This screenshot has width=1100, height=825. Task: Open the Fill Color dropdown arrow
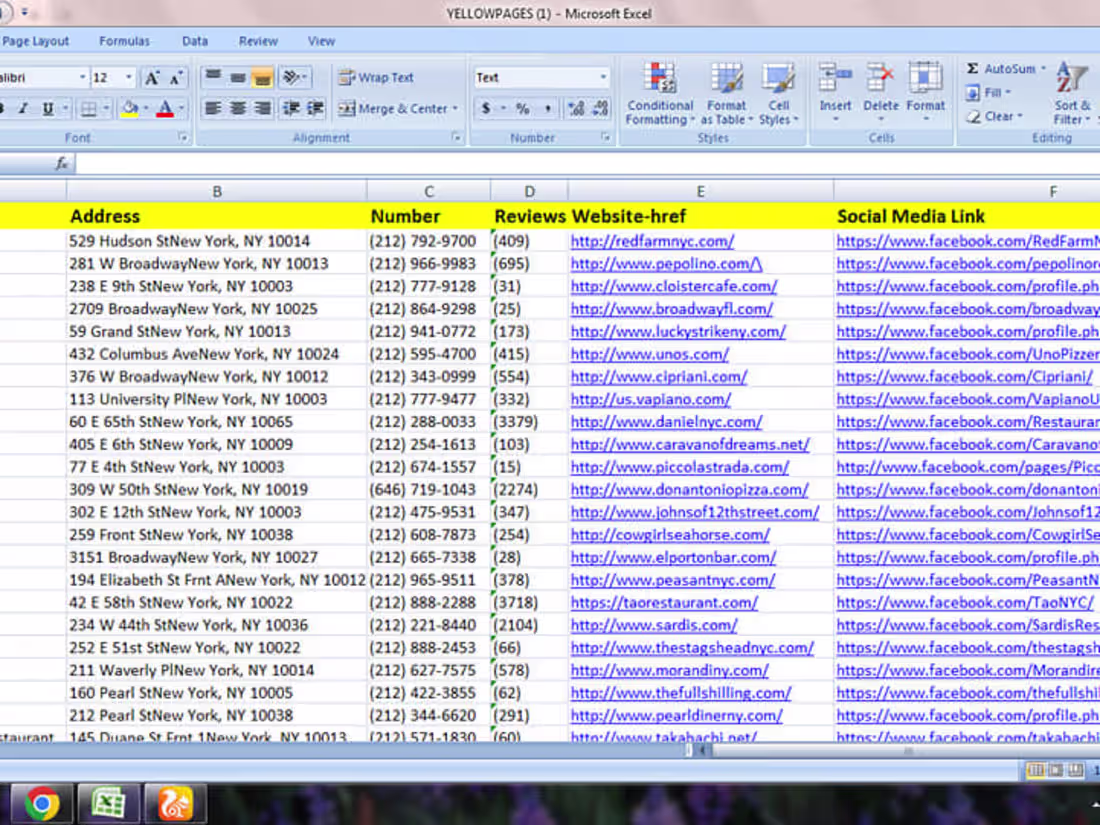point(146,106)
